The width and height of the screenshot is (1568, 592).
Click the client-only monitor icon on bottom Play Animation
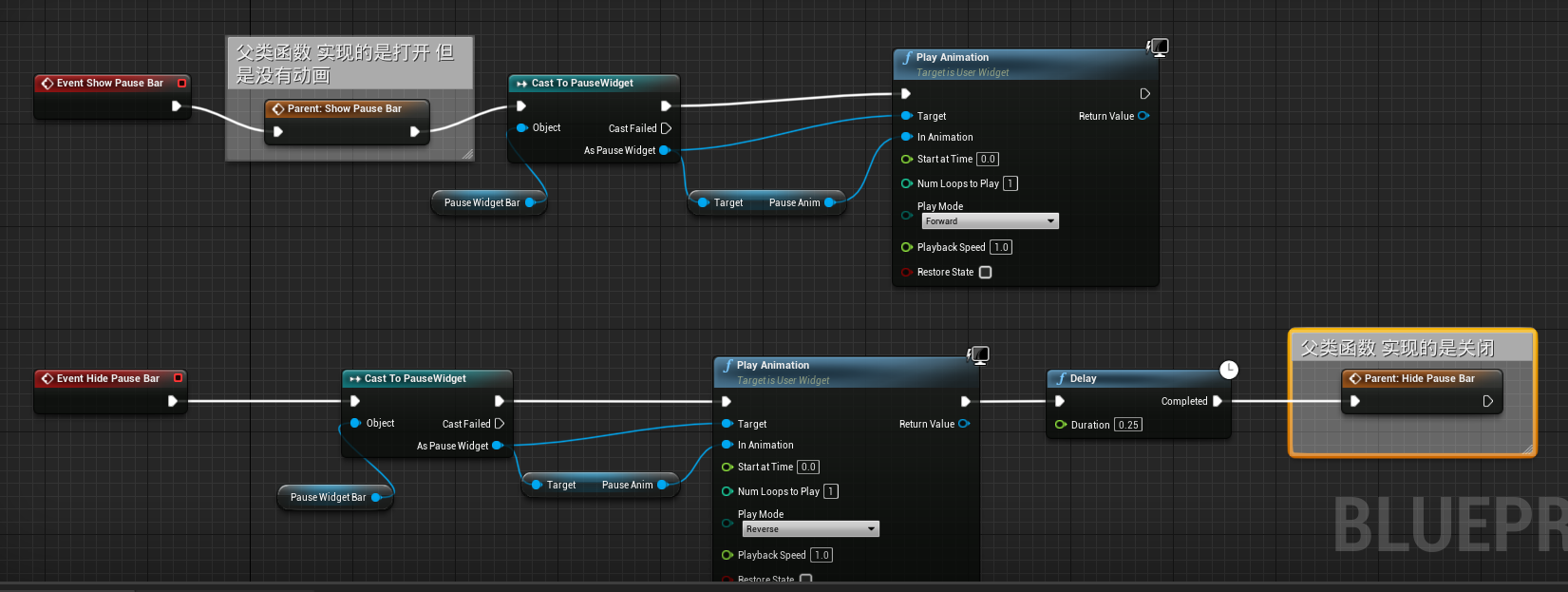(x=978, y=354)
